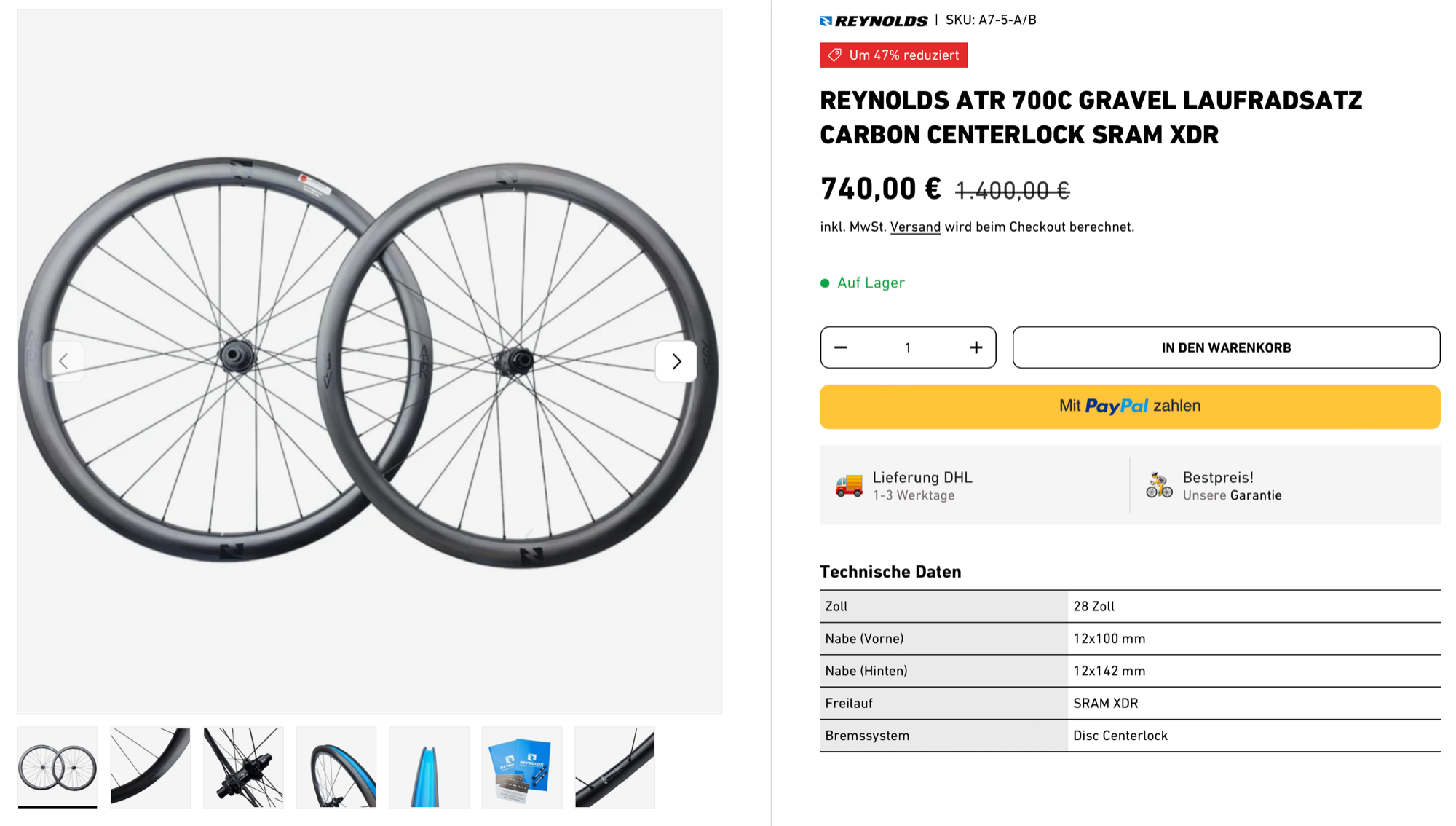Screen dimensions: 1456x826
Task: Select the last rim detail thumbnail
Action: pos(614,767)
